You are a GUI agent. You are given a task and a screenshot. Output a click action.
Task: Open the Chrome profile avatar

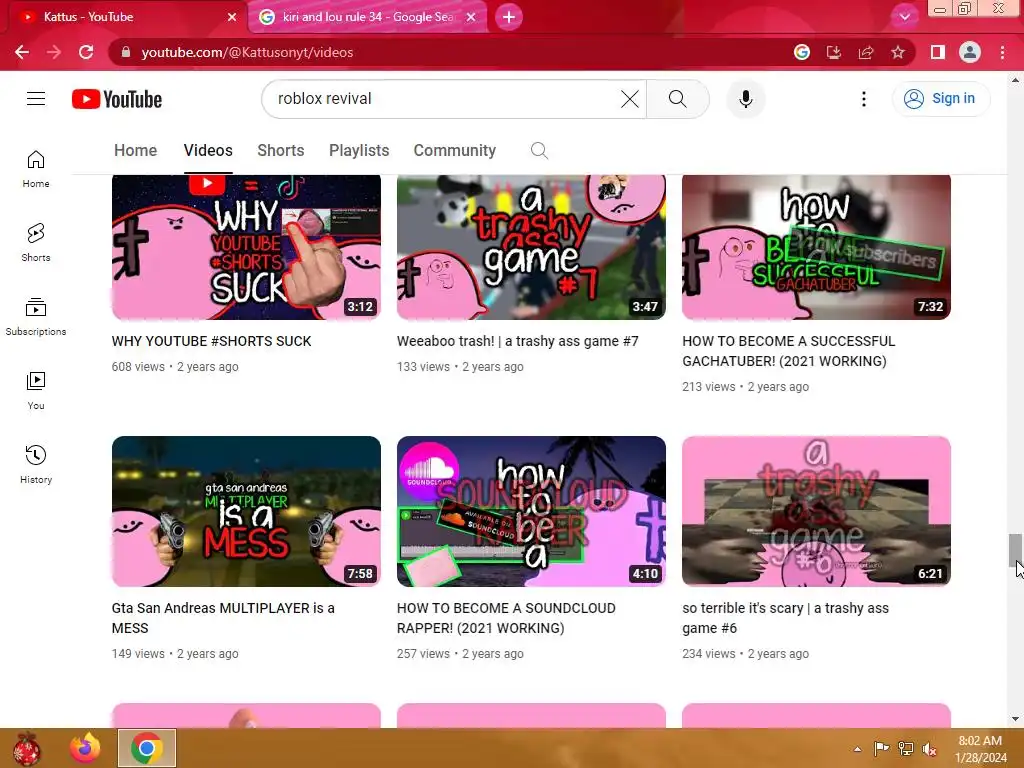coord(970,52)
